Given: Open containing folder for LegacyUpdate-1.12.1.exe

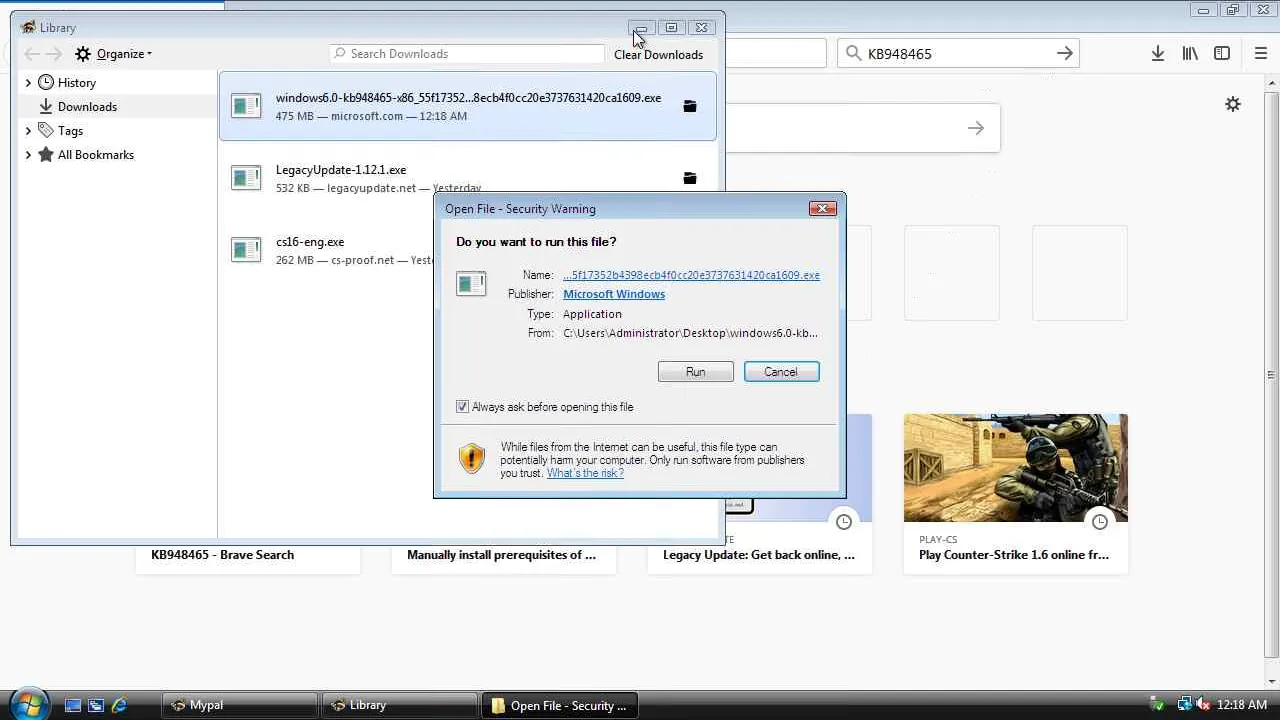Looking at the screenshot, I should [690, 178].
